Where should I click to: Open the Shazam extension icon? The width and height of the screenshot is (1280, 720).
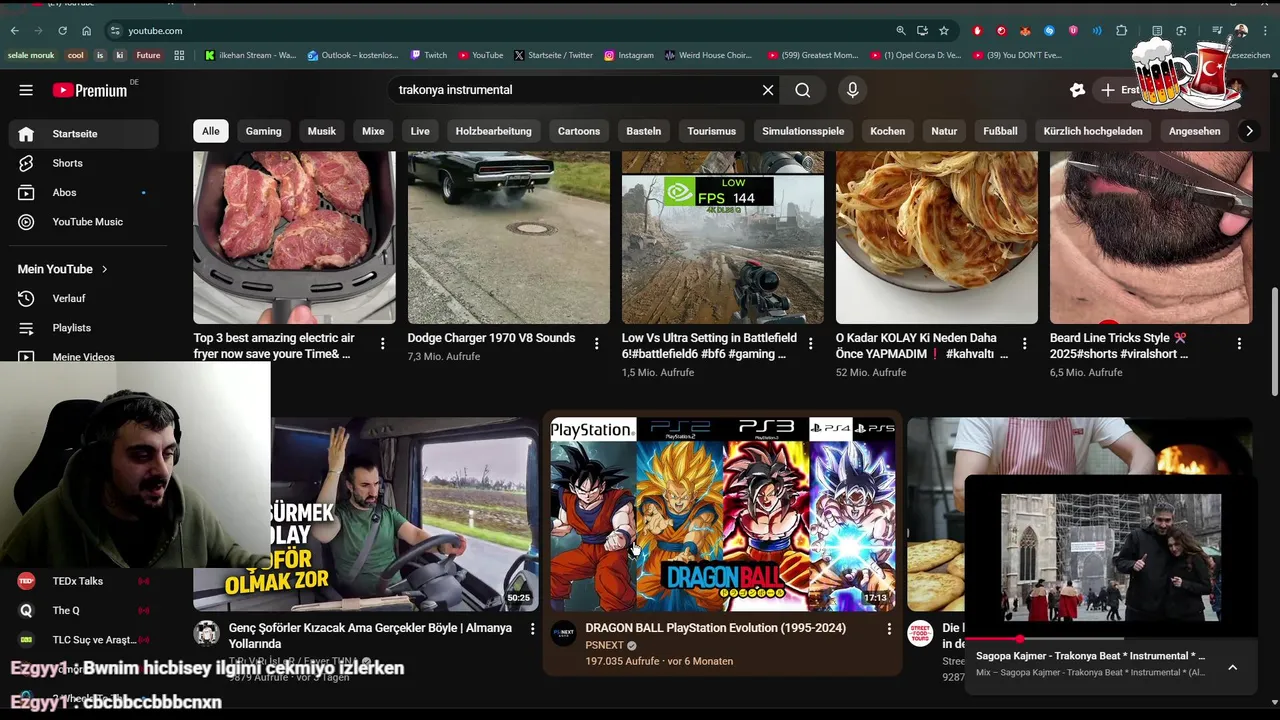1049,31
